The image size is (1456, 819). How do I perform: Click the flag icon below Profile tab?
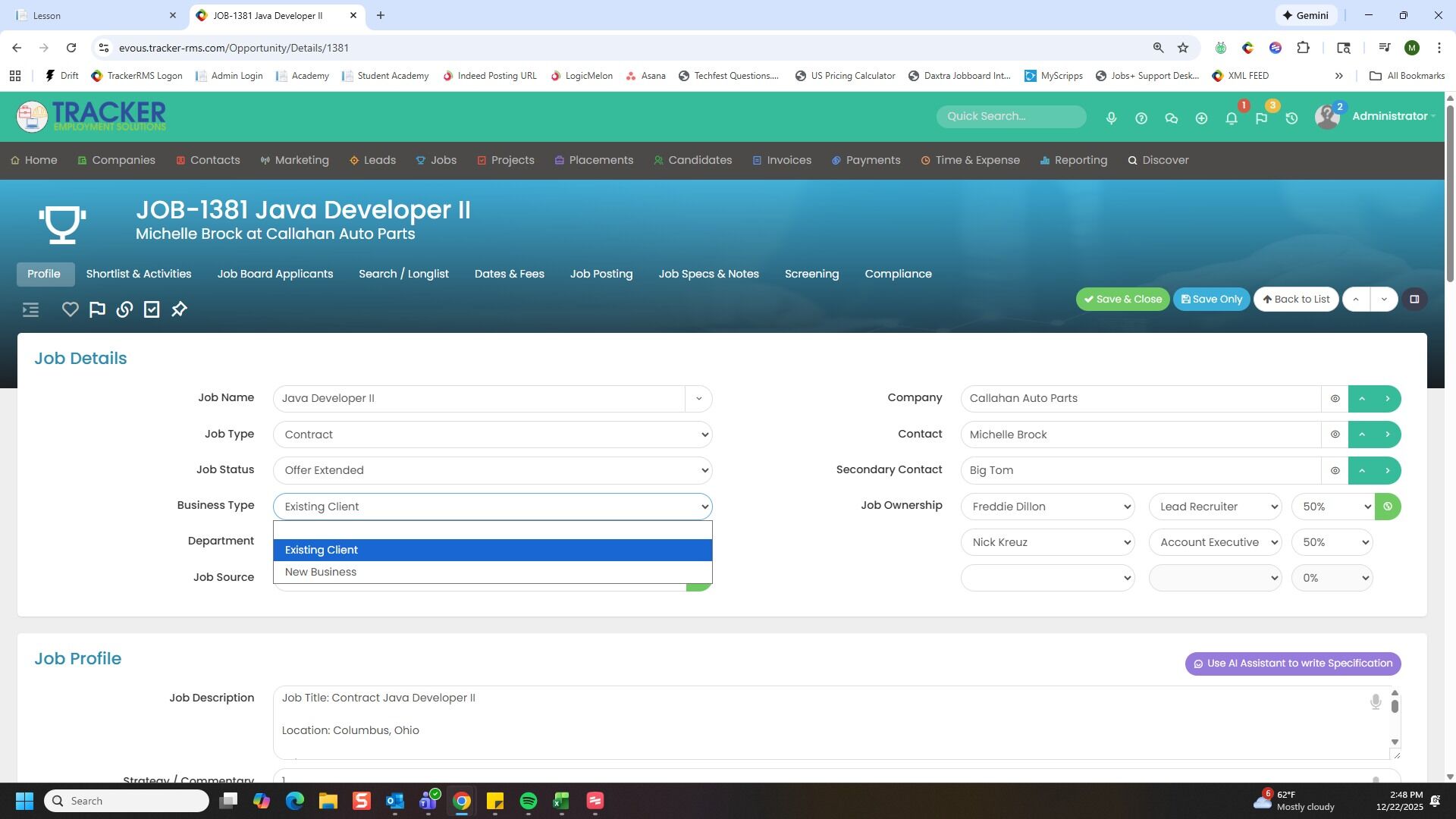[97, 309]
